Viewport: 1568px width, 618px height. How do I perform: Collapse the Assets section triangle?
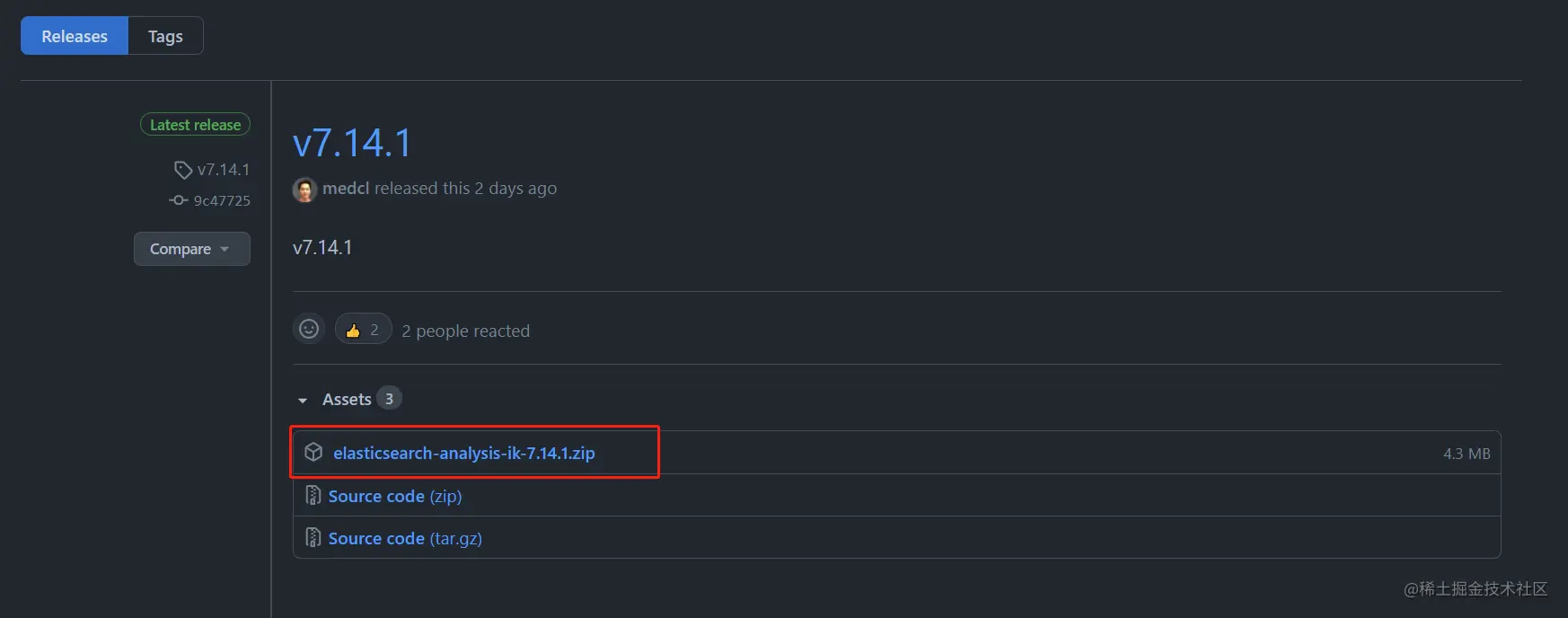point(303,400)
